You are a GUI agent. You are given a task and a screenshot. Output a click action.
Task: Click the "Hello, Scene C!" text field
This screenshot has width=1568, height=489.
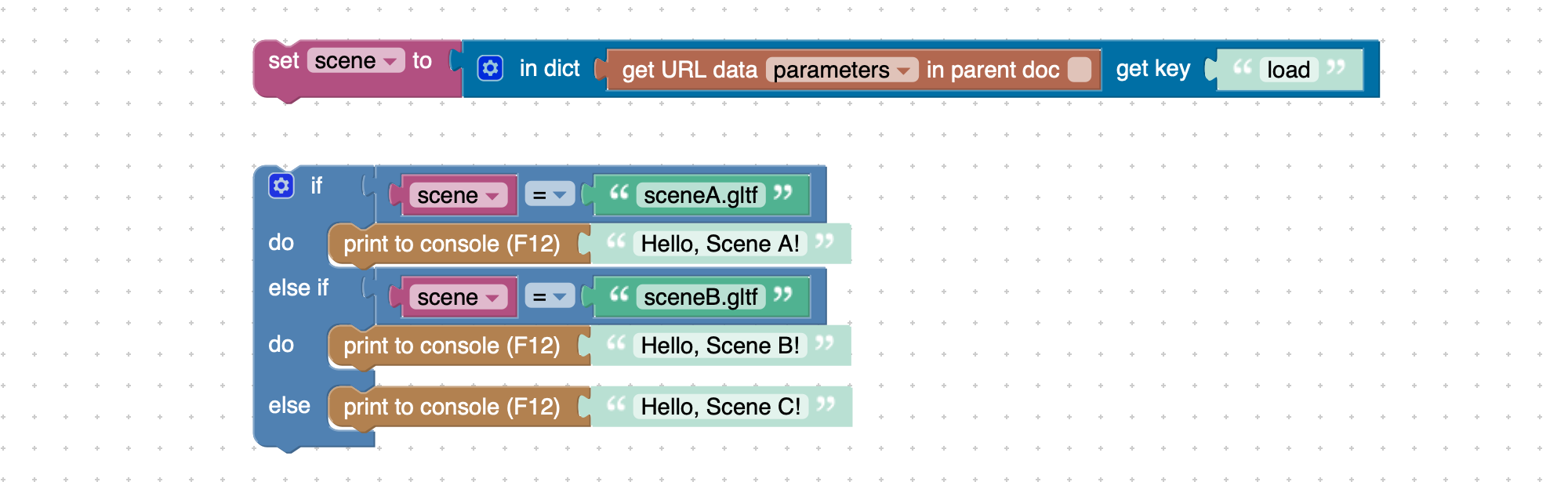(720, 407)
